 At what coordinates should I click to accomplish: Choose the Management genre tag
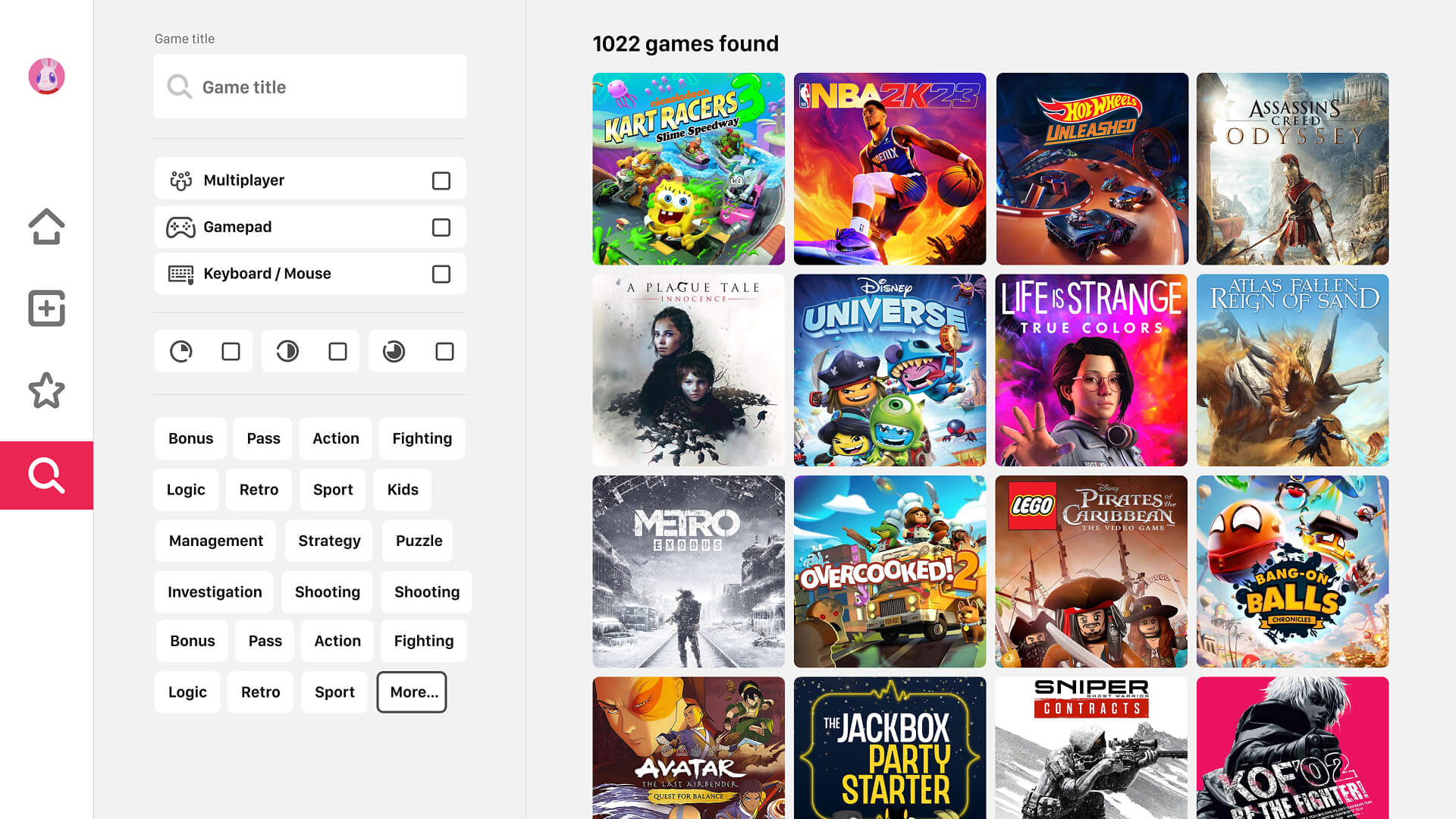point(215,541)
